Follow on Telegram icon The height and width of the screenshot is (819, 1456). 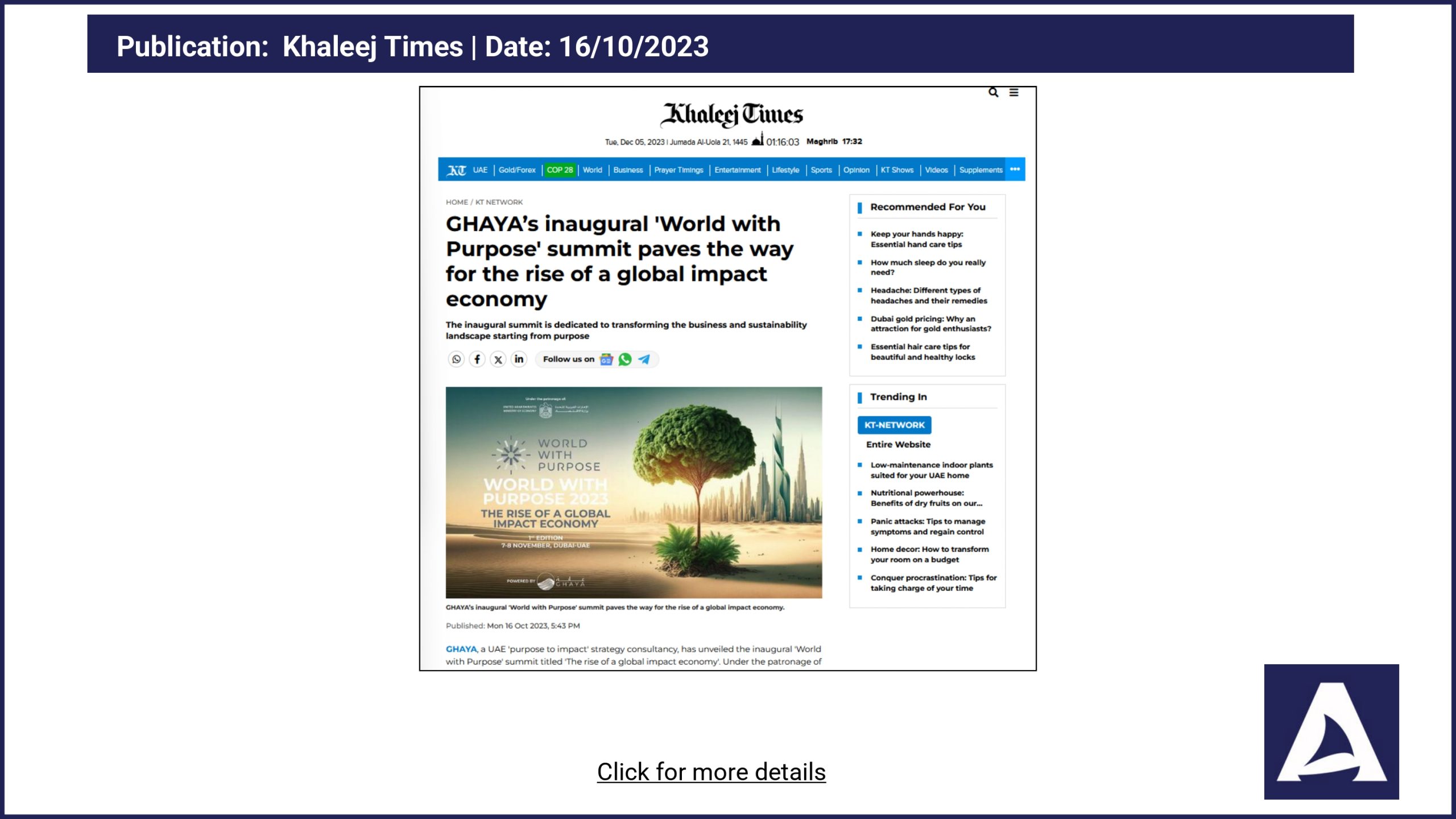(644, 359)
